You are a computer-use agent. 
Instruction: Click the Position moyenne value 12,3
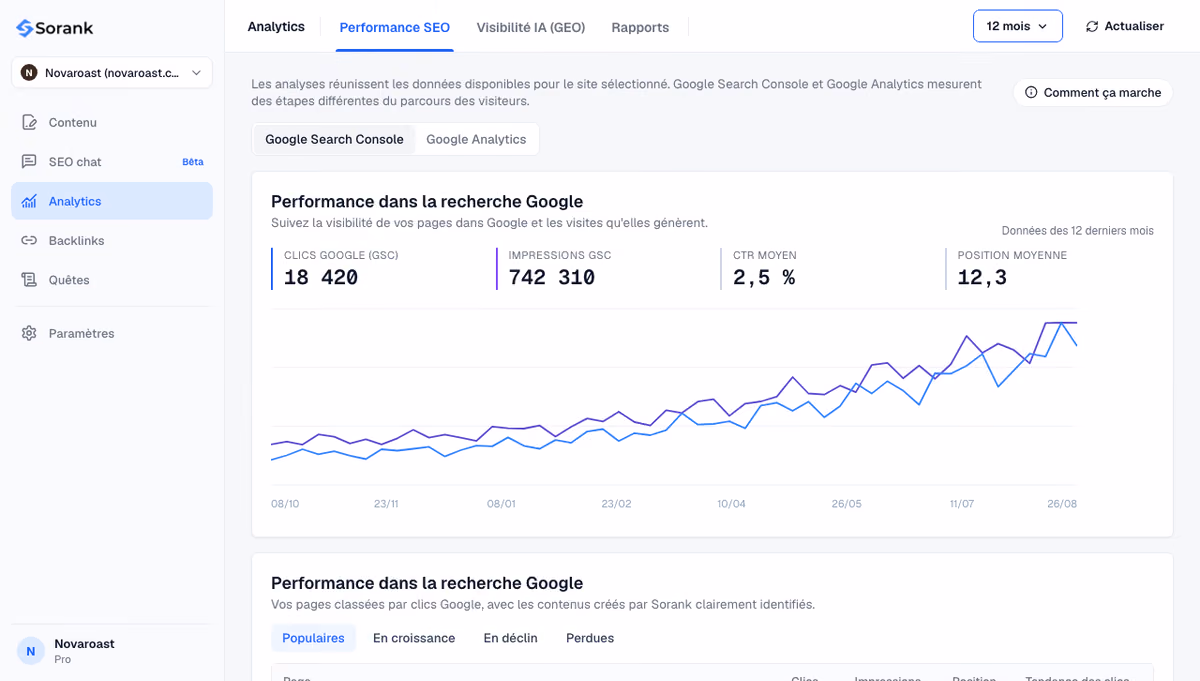[982, 277]
